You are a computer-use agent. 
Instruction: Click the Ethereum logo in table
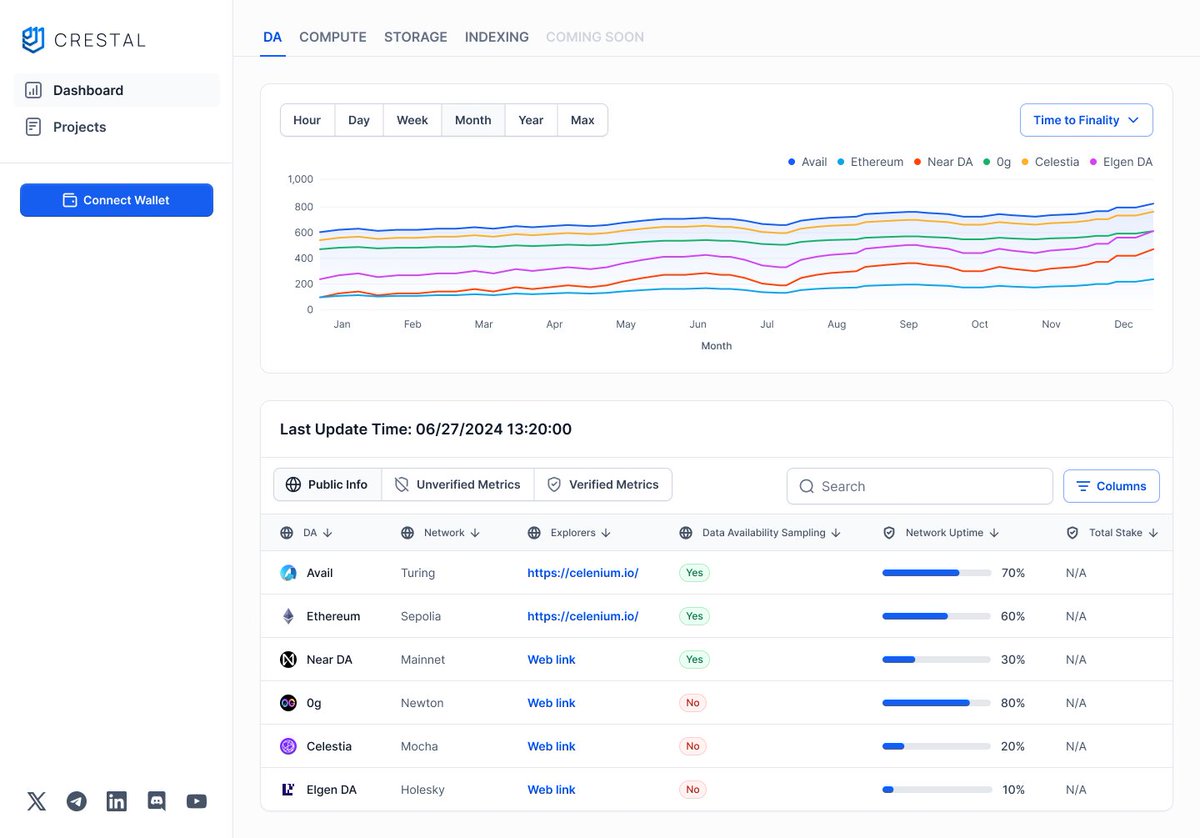(x=288, y=616)
